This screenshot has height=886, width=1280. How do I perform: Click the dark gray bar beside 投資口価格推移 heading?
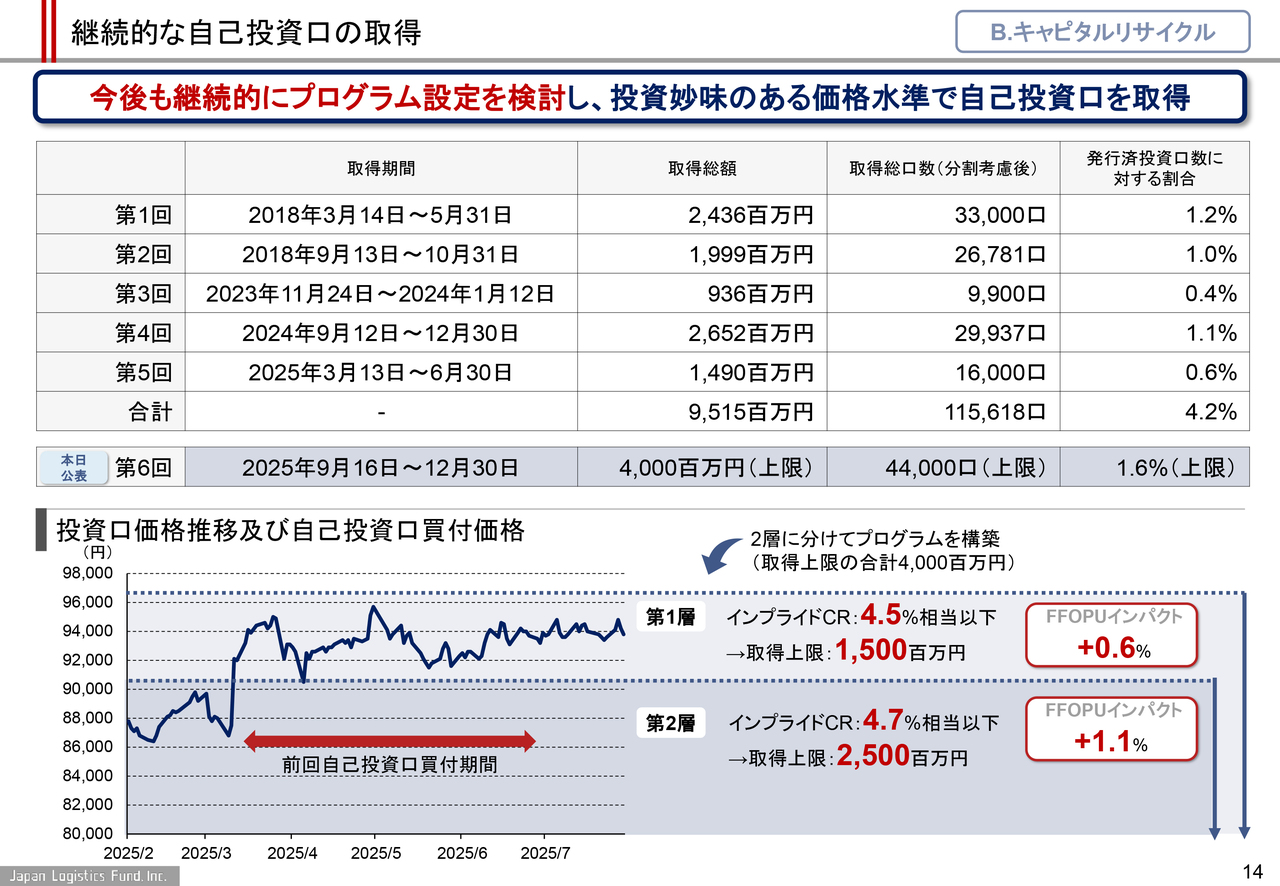[x=41, y=530]
